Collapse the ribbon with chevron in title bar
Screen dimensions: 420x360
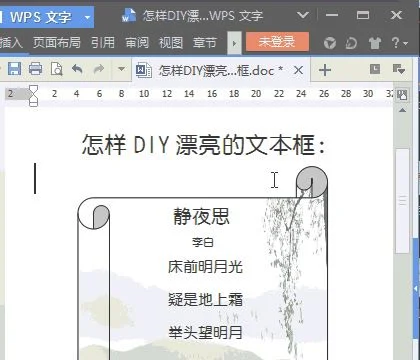coord(303,15)
